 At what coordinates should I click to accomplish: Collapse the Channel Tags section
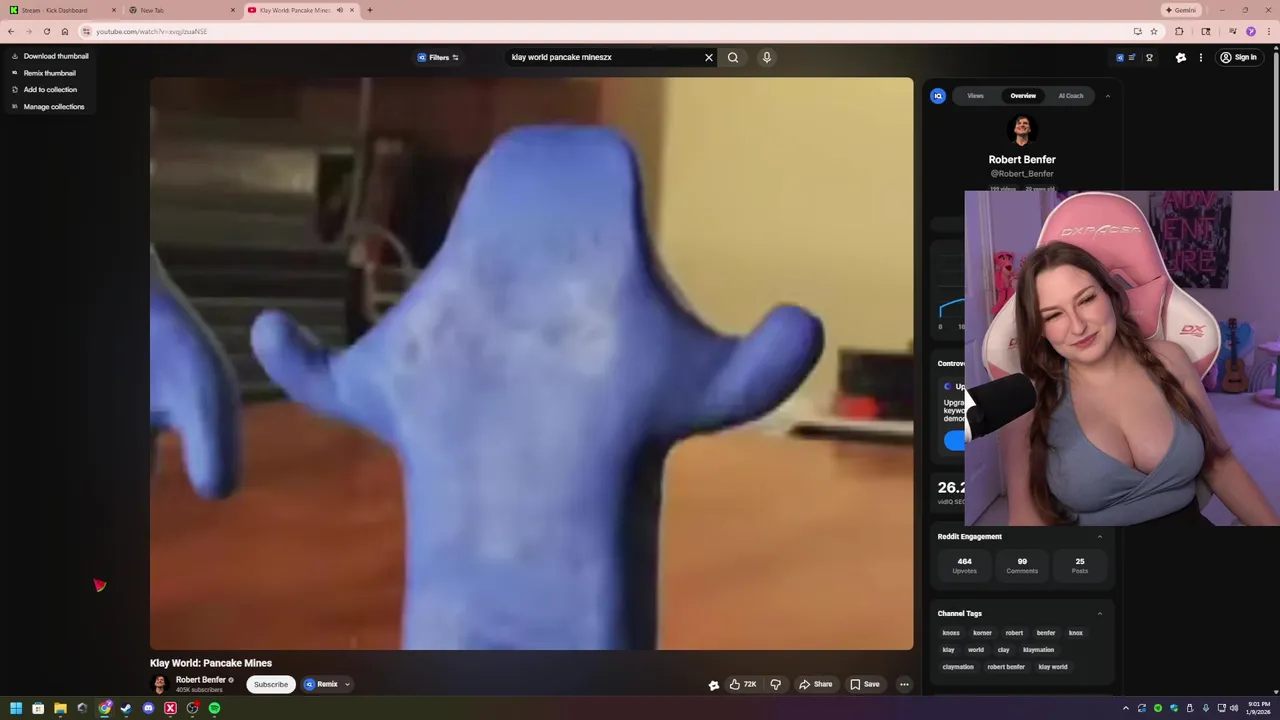pos(1100,614)
